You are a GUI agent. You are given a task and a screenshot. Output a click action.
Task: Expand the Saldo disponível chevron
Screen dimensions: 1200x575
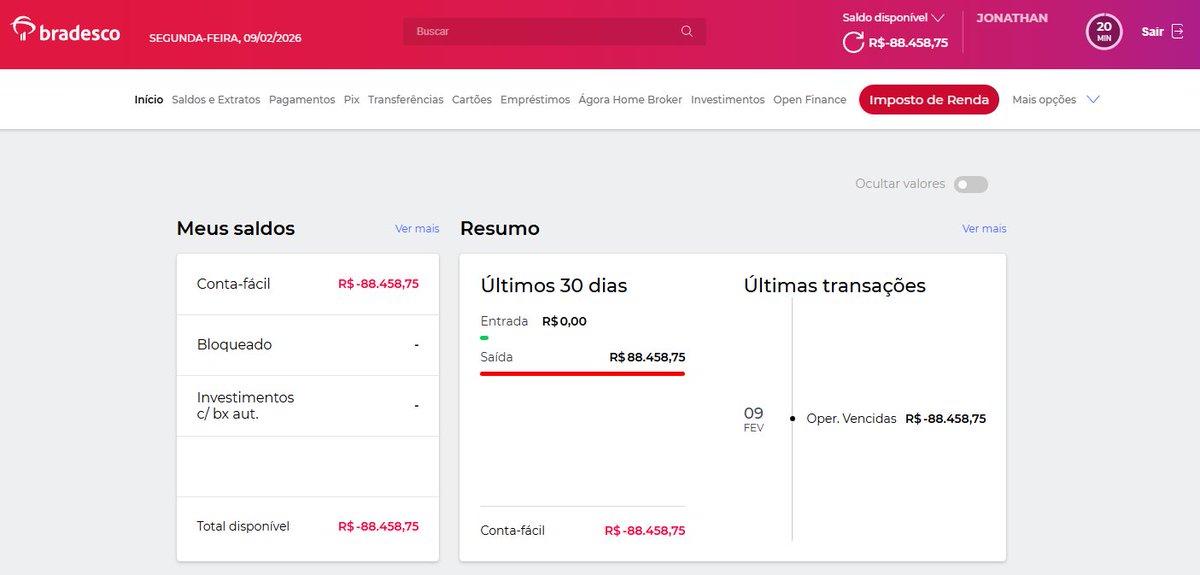click(x=937, y=17)
